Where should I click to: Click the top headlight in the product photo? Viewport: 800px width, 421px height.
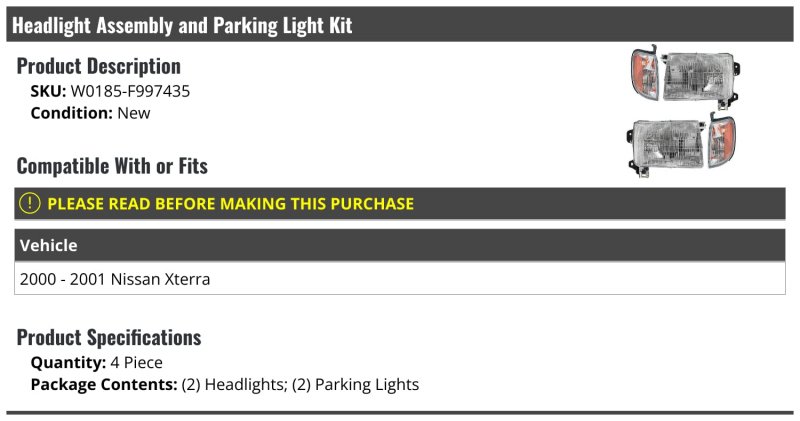682,75
